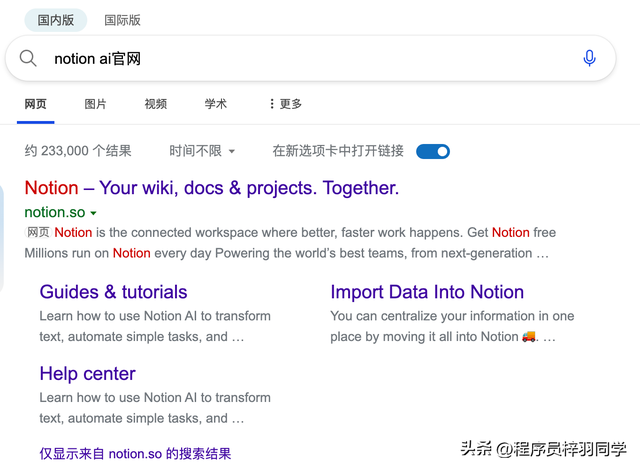Image resolution: width=640 pixels, height=470 pixels.
Task: Click the three-dot icon beside 更多
Action: pos(272,104)
